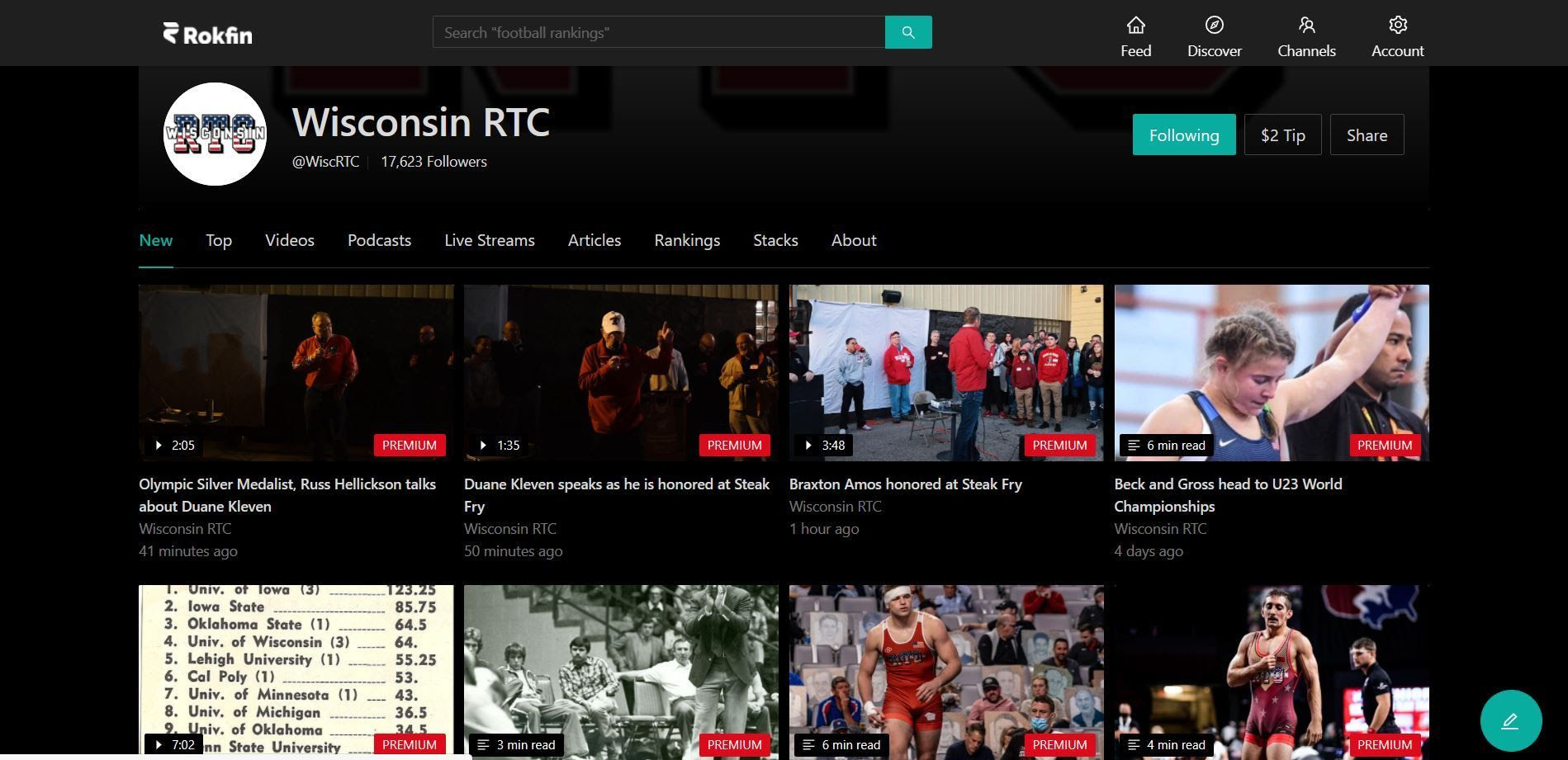The width and height of the screenshot is (1568, 760).
Task: Click the teal search magnifier button
Action: (908, 32)
